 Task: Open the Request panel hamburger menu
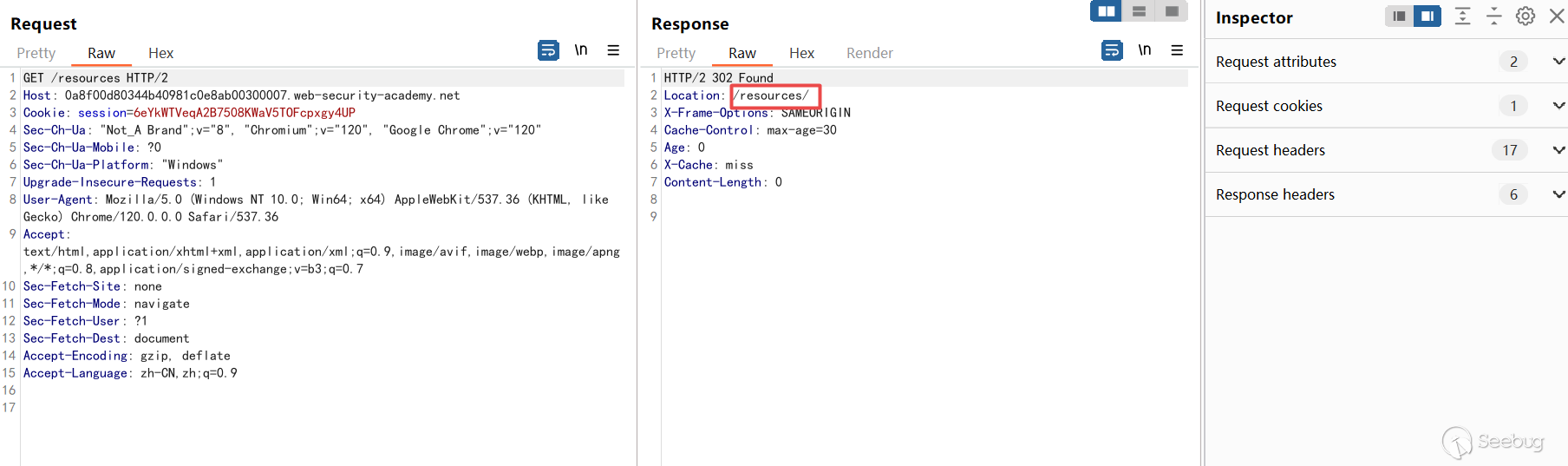click(613, 50)
